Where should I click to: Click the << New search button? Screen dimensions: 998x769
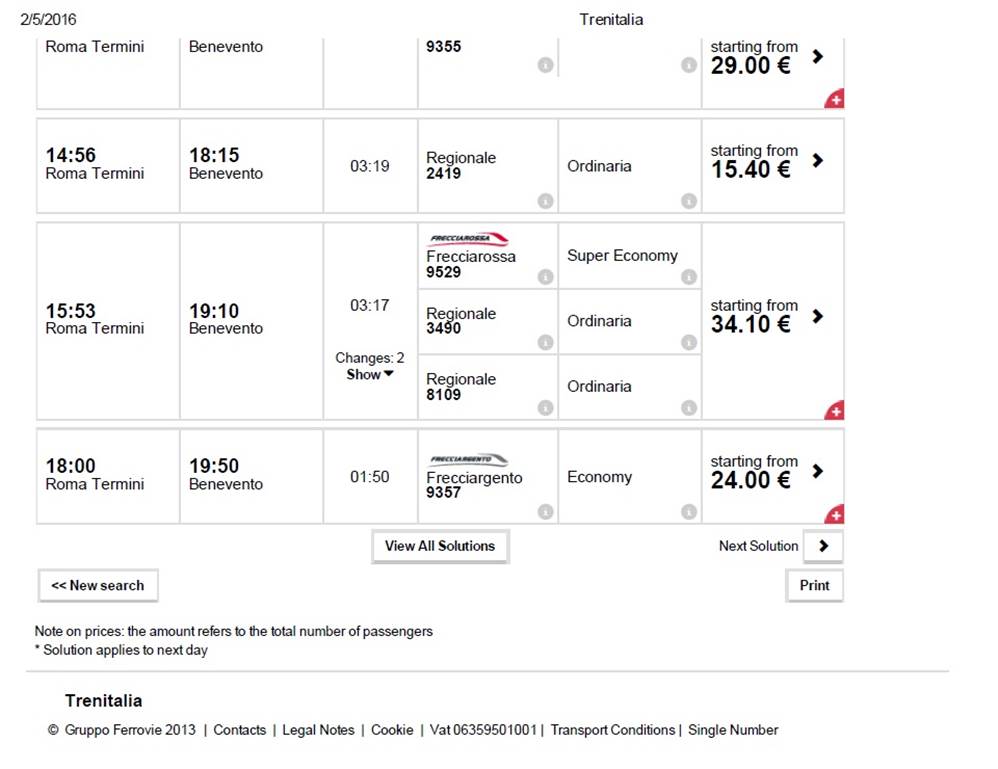click(98, 586)
